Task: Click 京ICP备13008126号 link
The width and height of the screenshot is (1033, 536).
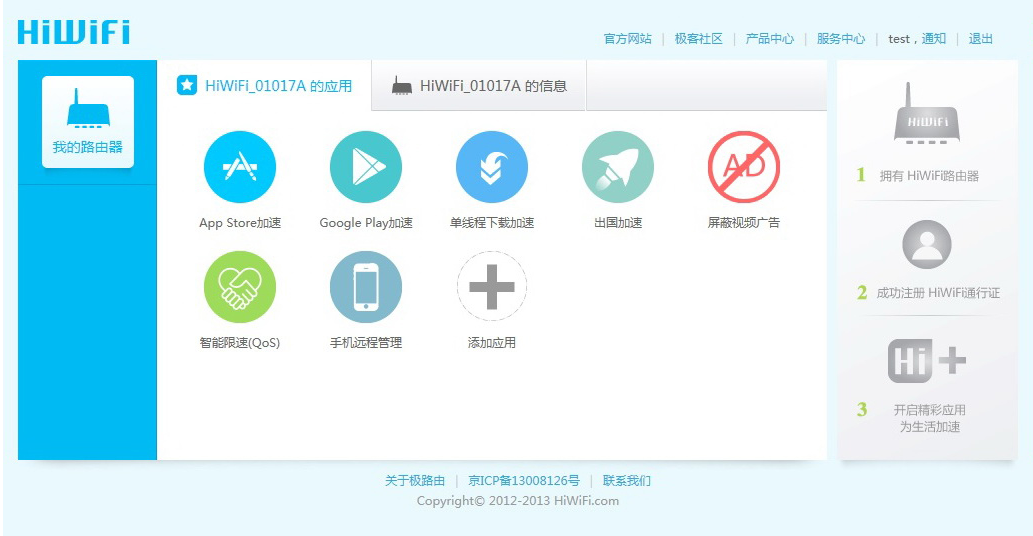Action: 524,481
